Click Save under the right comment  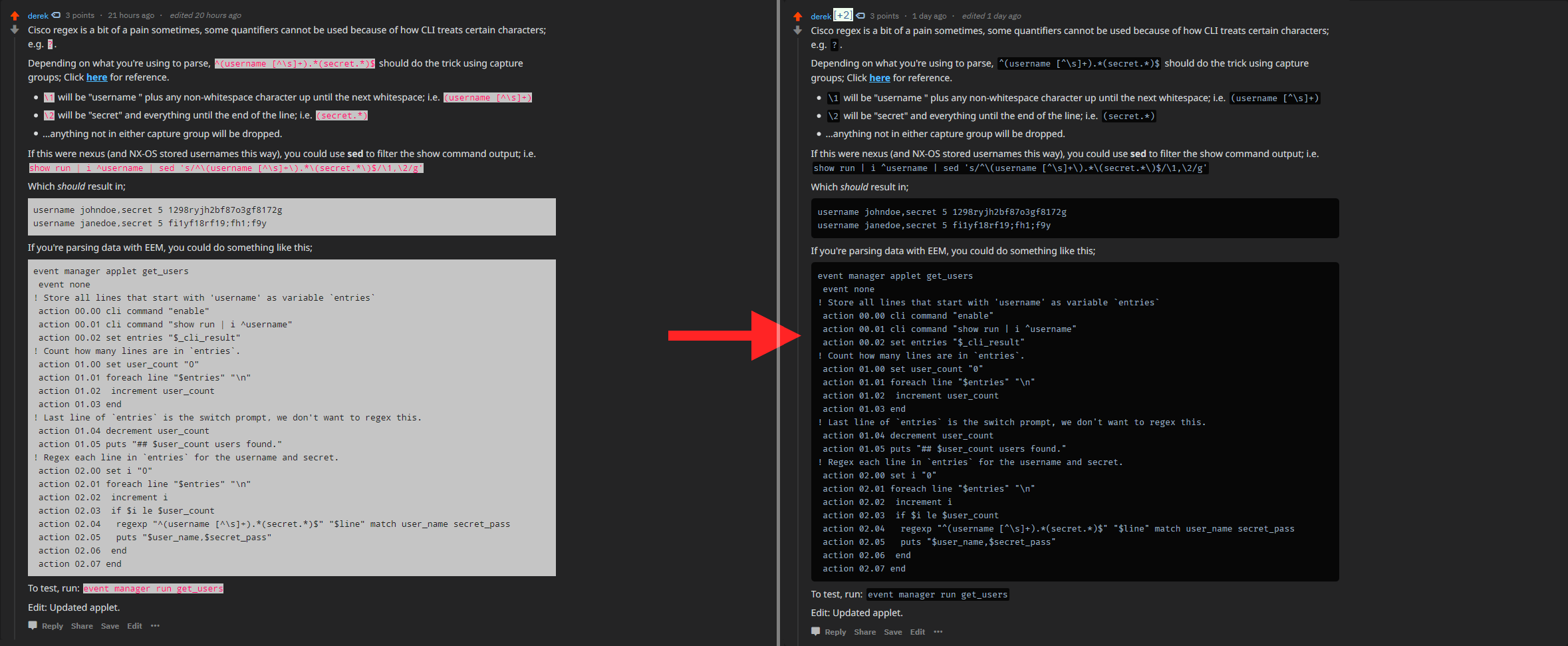893,632
